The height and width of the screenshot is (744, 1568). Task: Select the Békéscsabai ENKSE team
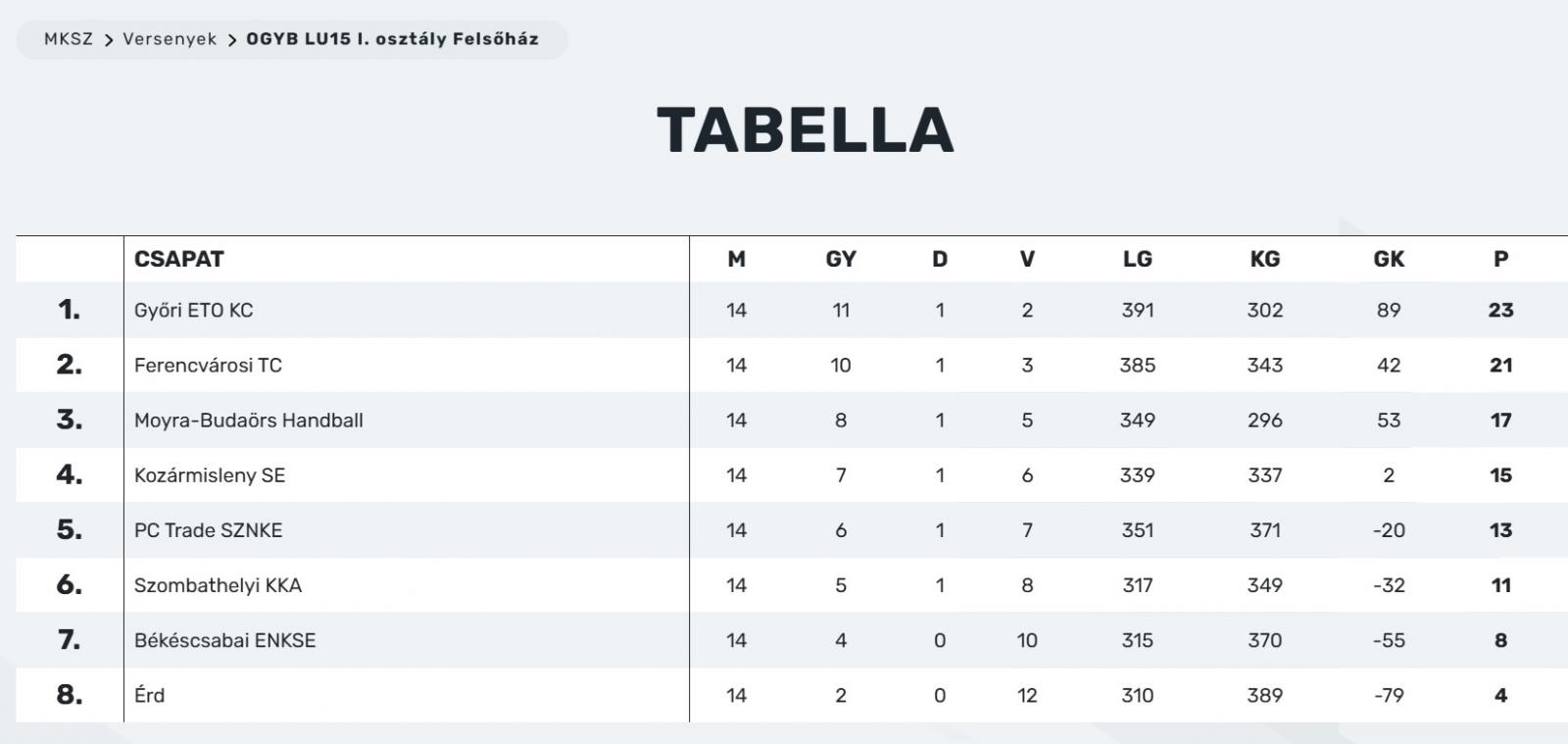click(224, 640)
